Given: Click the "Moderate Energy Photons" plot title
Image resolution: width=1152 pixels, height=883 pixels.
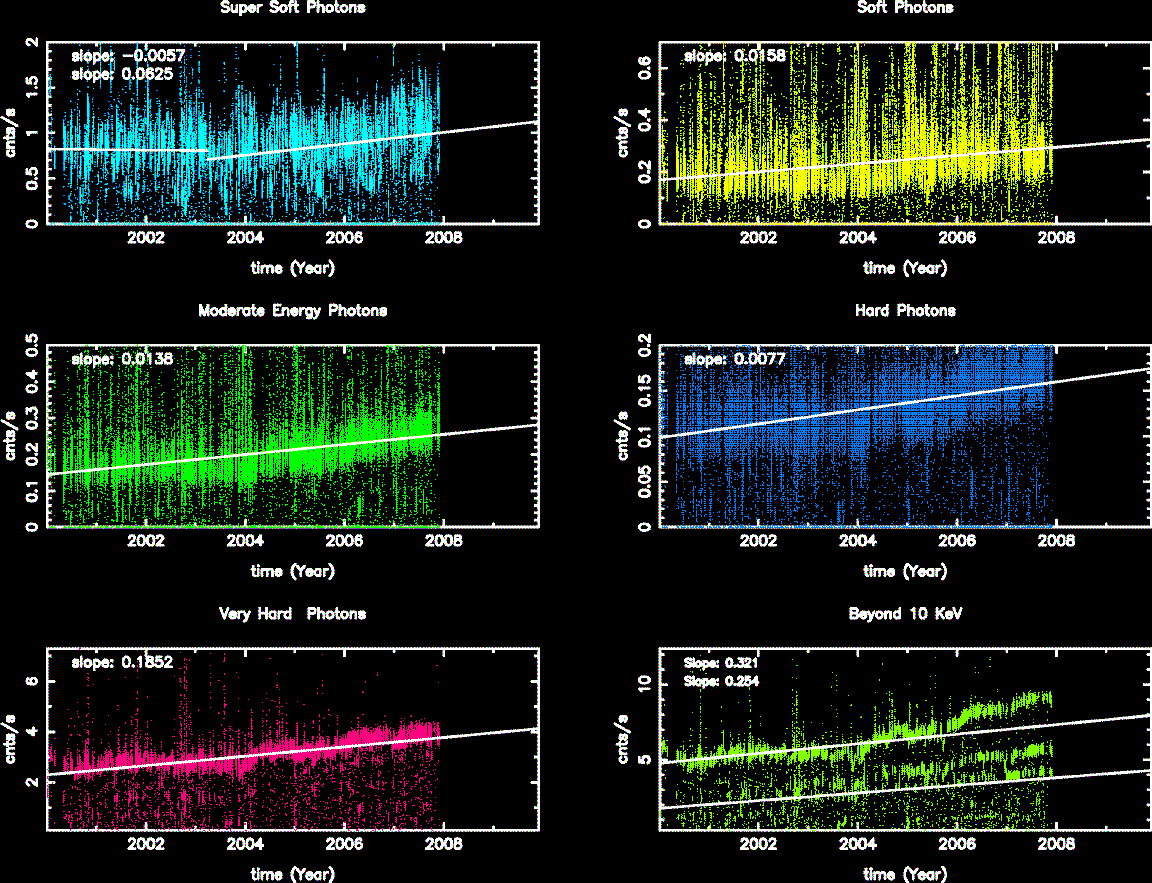Looking at the screenshot, I should click(292, 311).
